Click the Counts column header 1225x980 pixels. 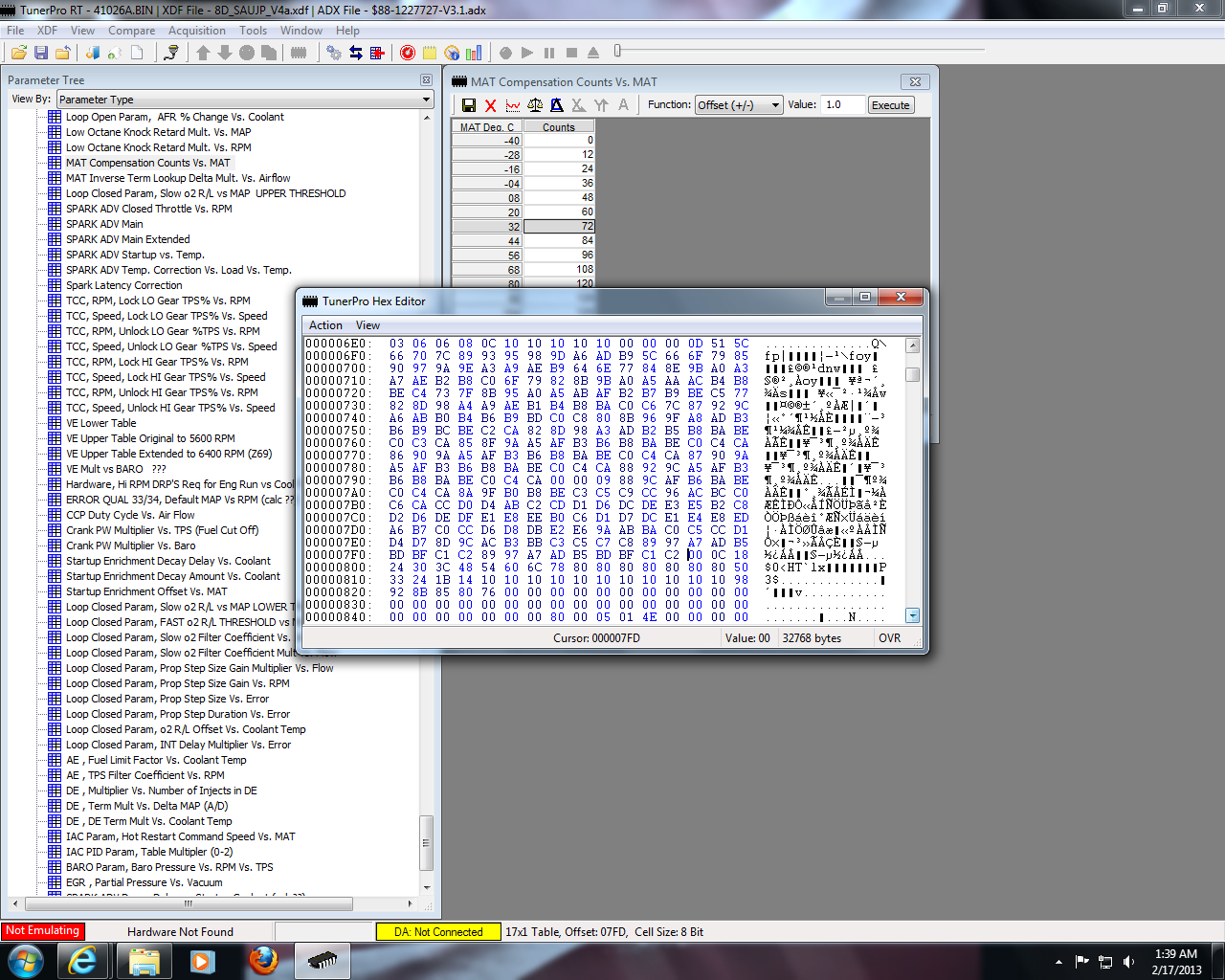(x=559, y=126)
